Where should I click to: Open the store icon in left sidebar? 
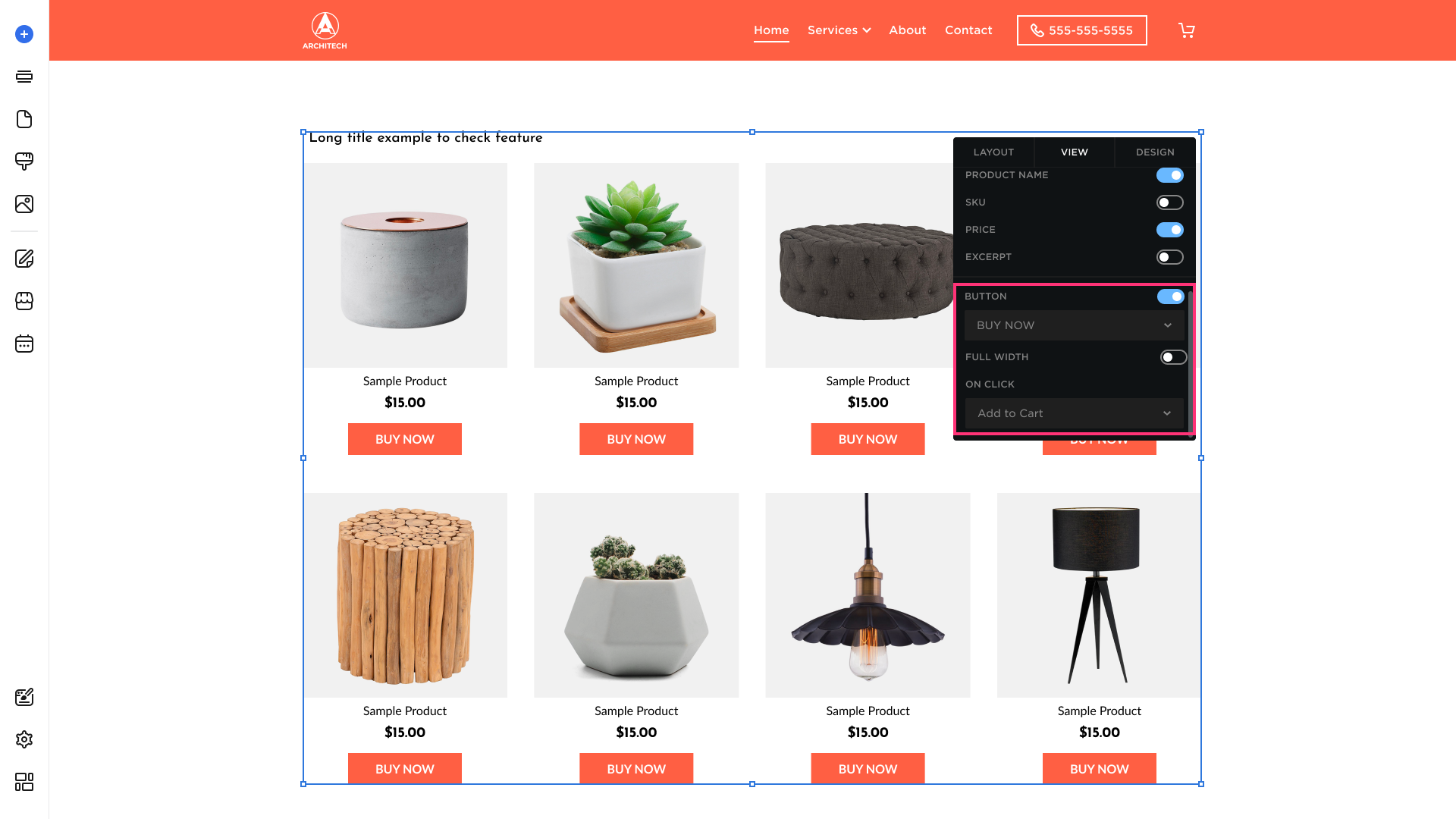(24, 301)
